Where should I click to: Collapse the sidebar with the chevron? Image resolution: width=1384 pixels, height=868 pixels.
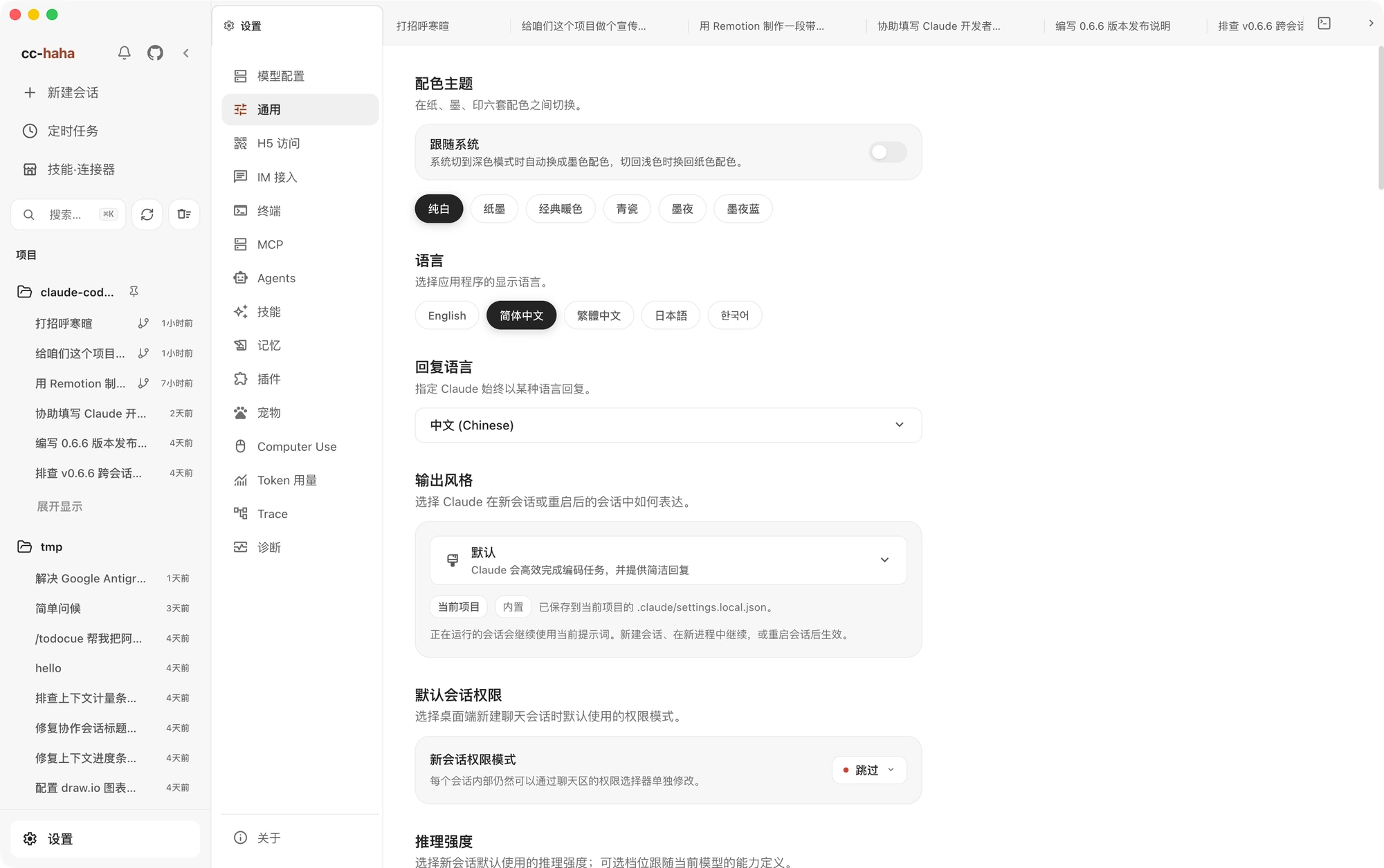[x=186, y=53]
